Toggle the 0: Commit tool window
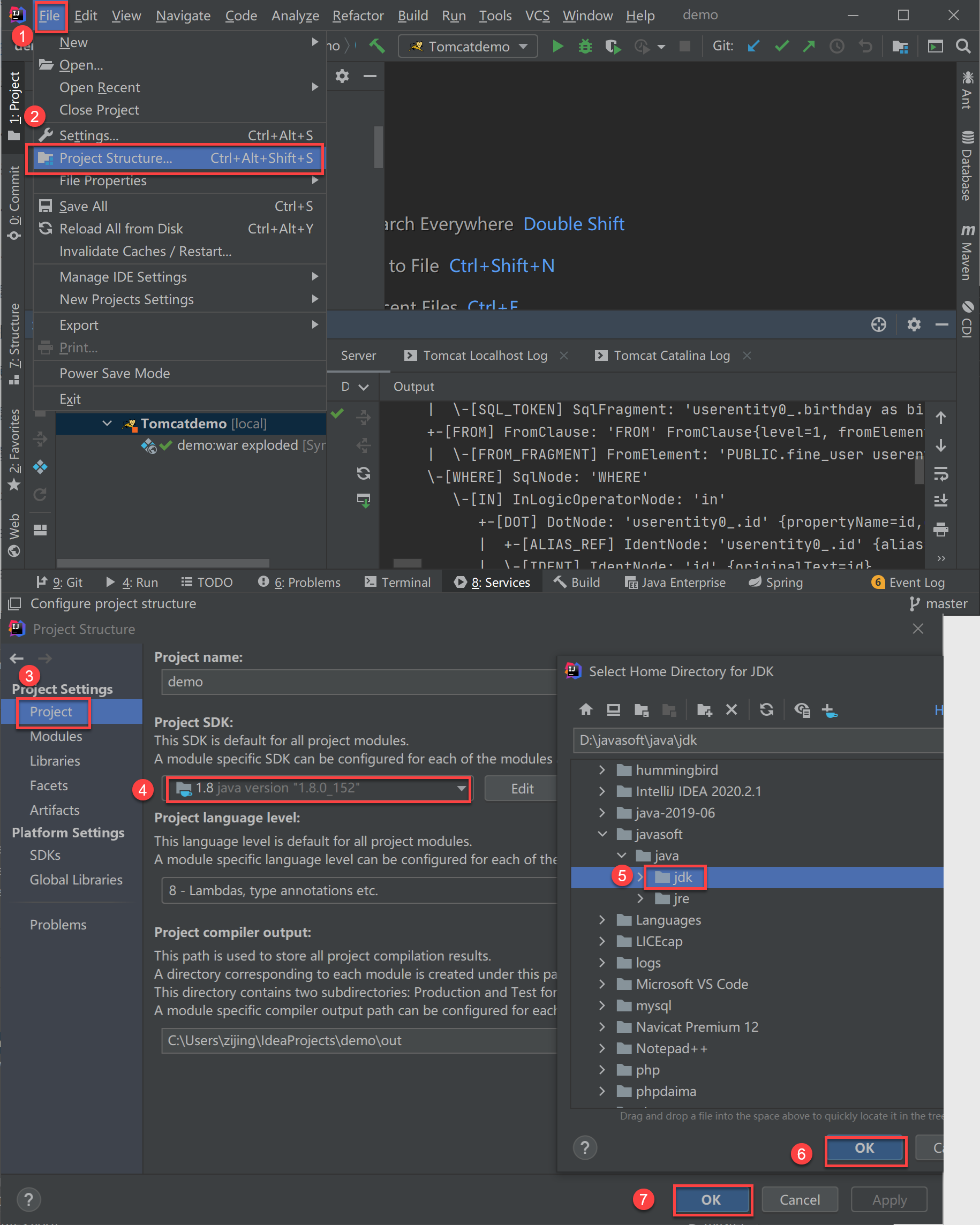This screenshot has height=1225, width=980. coord(14,203)
